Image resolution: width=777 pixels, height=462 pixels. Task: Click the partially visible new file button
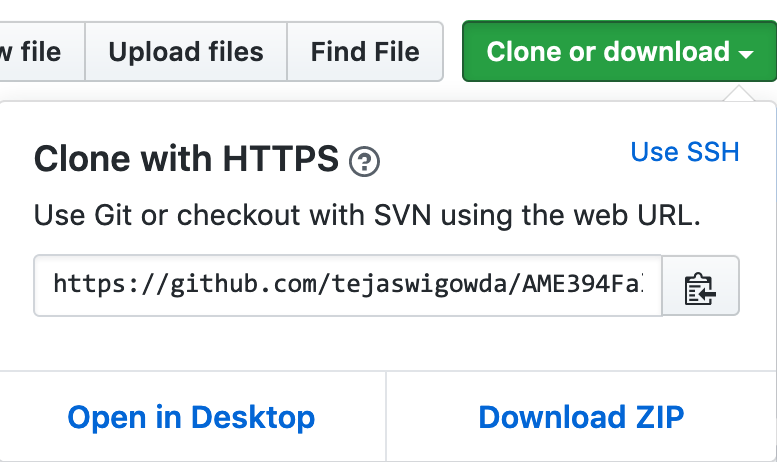[x=42, y=52]
